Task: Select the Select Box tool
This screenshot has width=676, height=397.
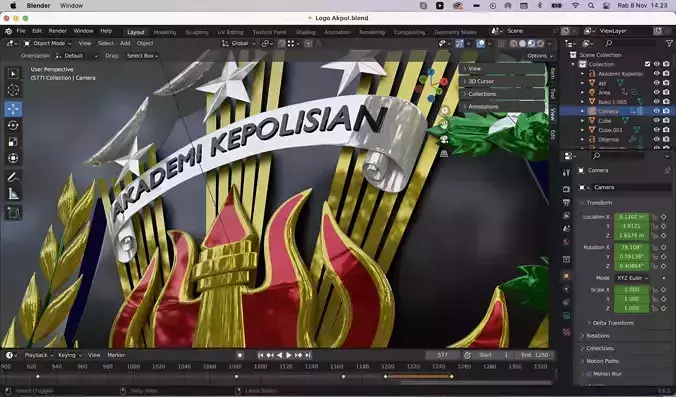Action: (13, 74)
